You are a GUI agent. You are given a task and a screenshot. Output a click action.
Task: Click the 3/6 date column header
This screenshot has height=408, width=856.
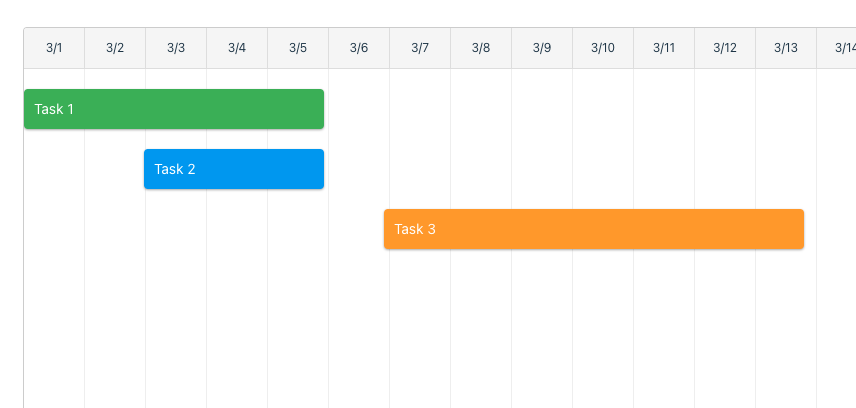pos(359,48)
